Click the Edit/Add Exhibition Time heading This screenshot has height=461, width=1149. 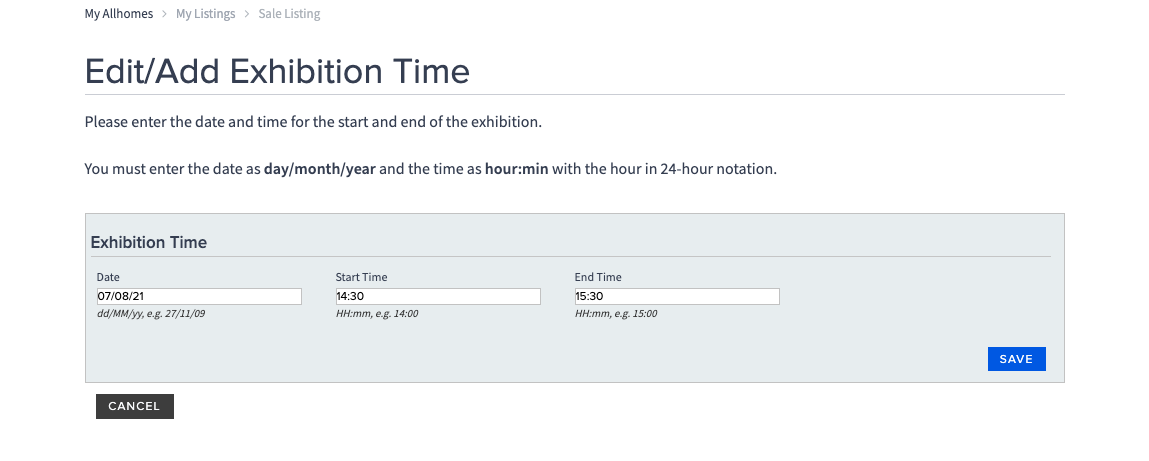tap(277, 72)
